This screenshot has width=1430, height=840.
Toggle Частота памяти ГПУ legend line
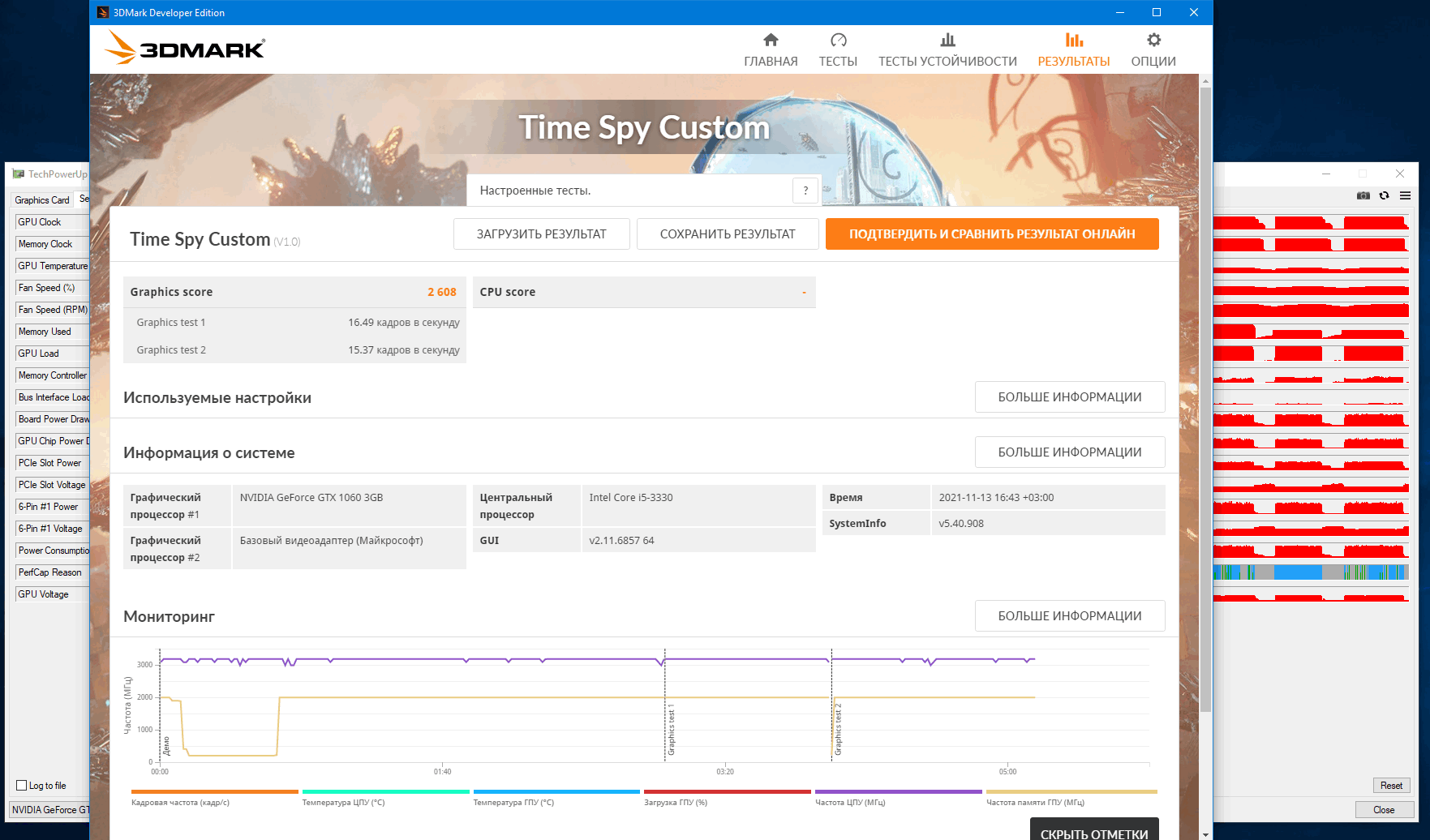coord(1071,798)
